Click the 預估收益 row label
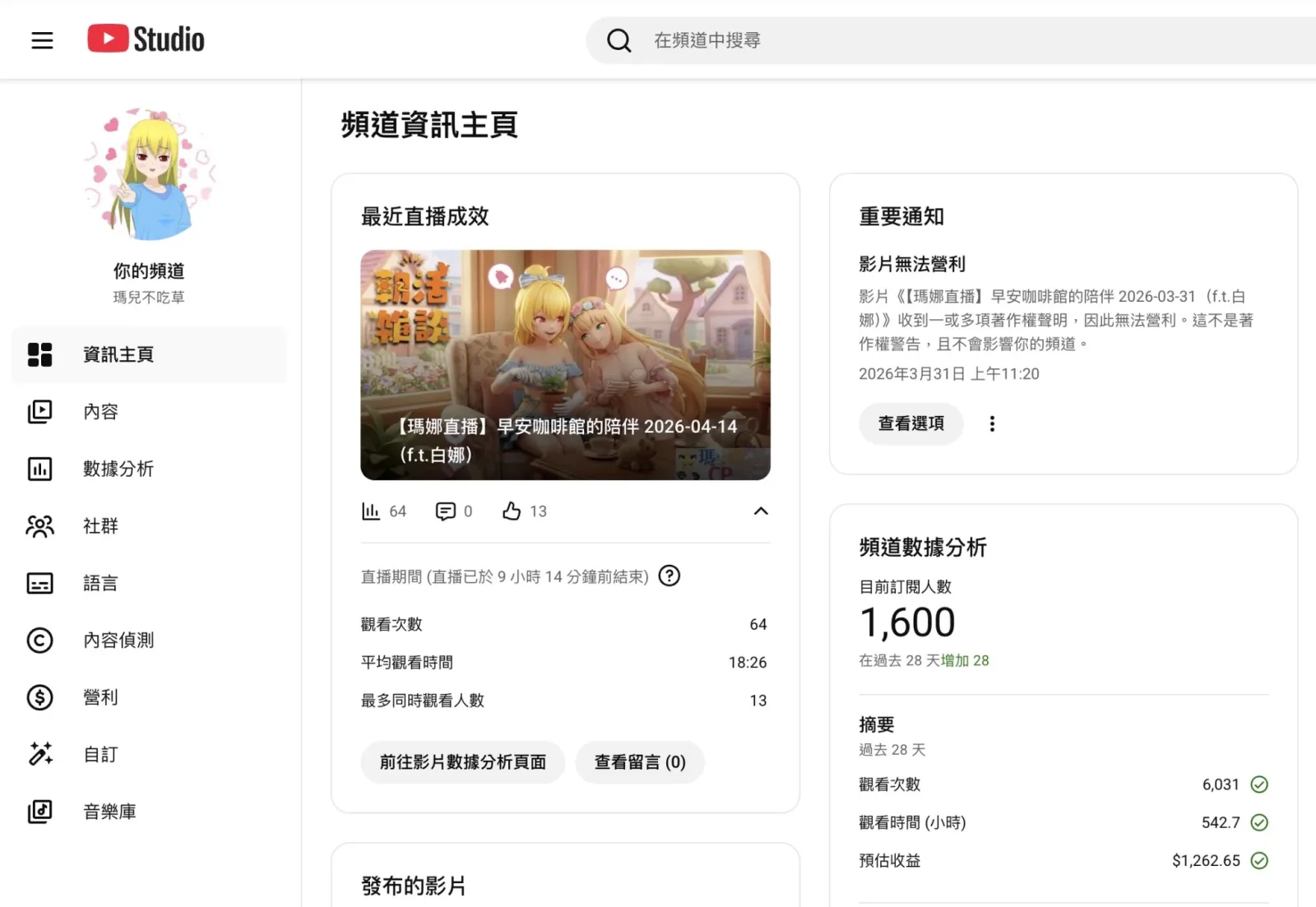The width and height of the screenshot is (1316, 907). click(890, 861)
